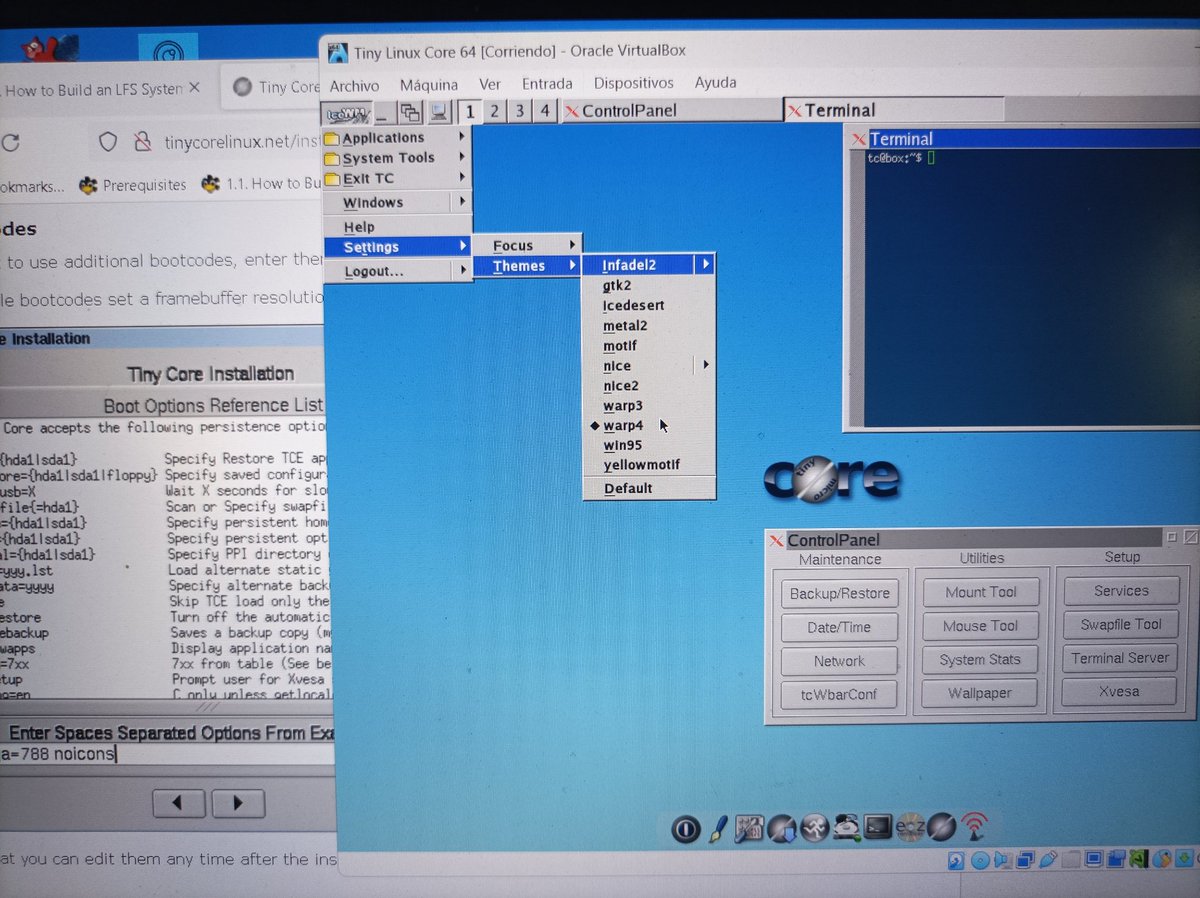Open the Prerequisites bookmark
The width and height of the screenshot is (1200, 898).
click(x=133, y=184)
